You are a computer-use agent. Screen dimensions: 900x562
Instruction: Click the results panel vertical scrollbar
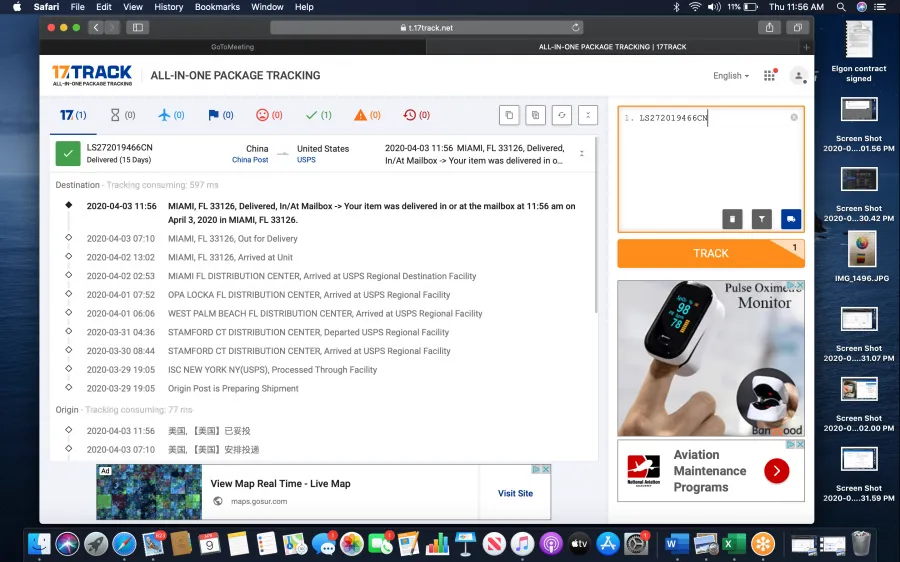[x=595, y=226]
